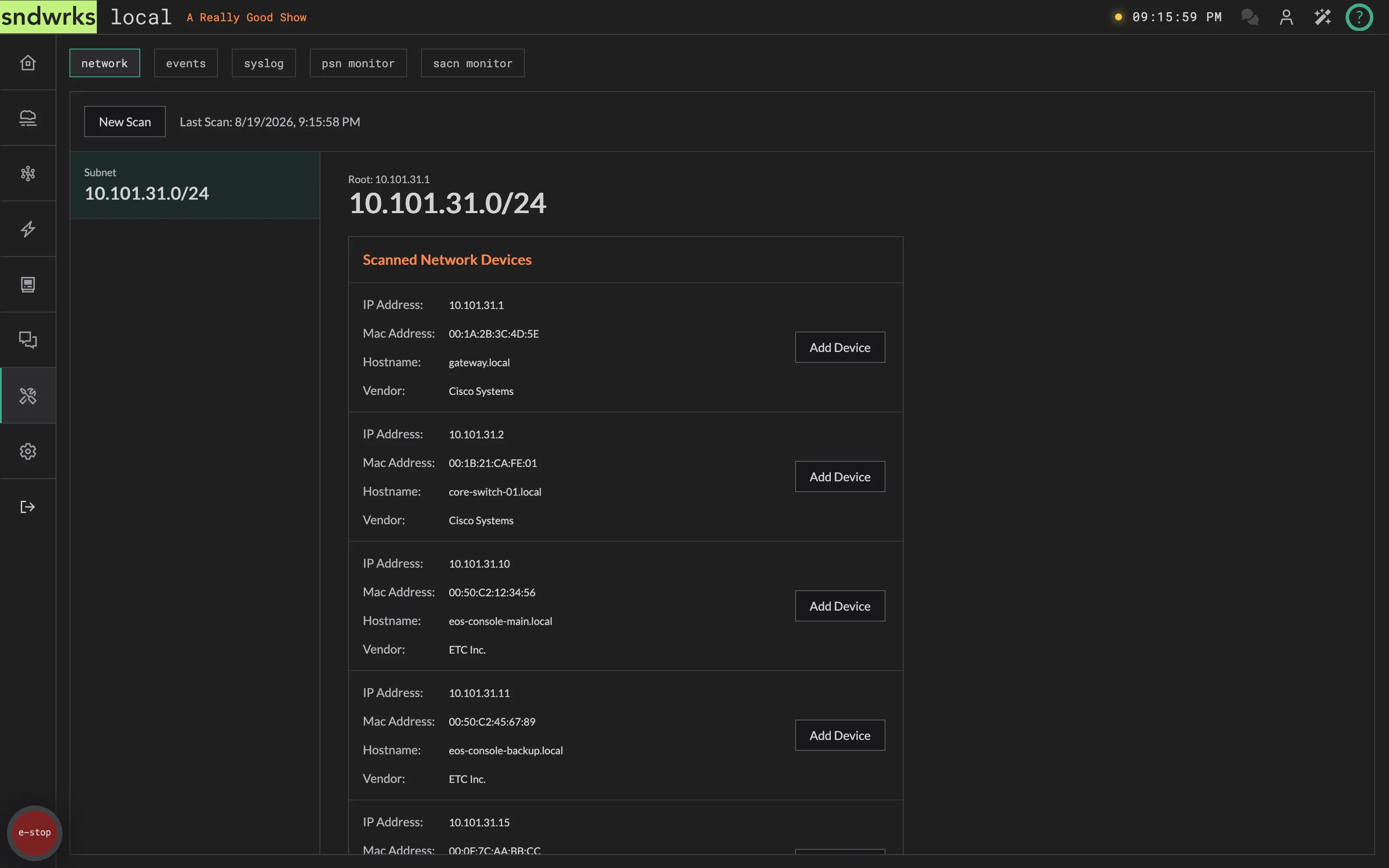Add Device for eos-console-main.local
Image resolution: width=1389 pixels, height=868 pixels.
840,606
